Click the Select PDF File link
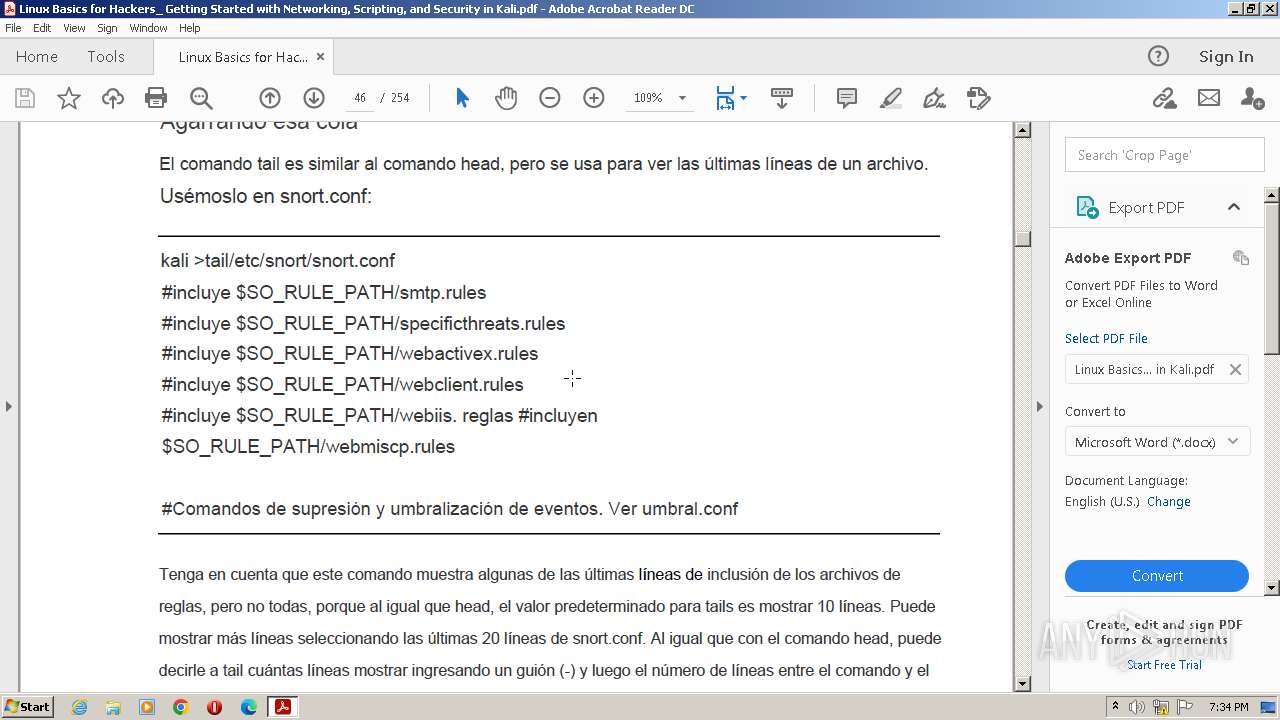 click(x=1106, y=338)
